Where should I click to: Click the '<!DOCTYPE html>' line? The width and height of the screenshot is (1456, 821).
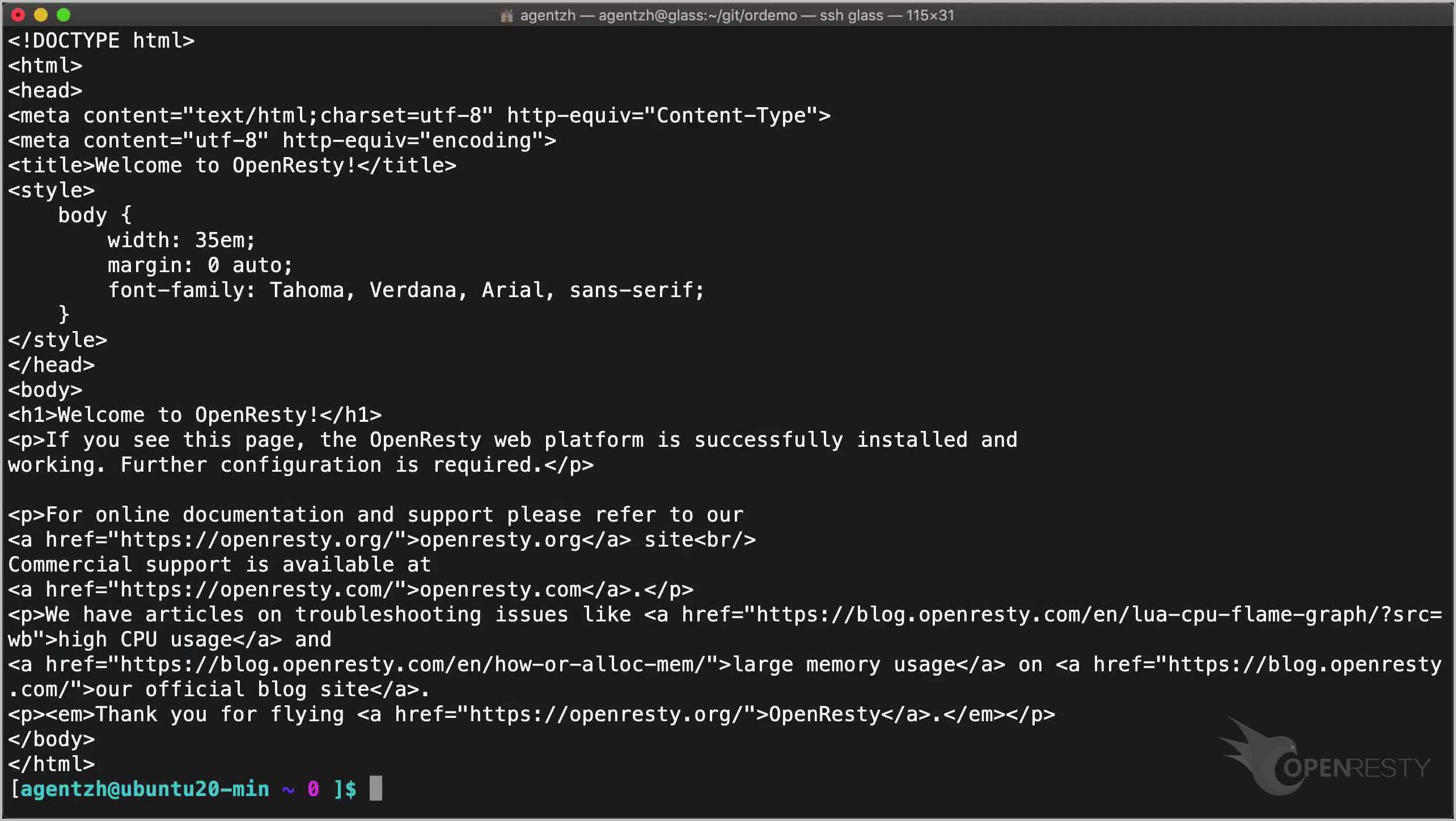tap(101, 41)
